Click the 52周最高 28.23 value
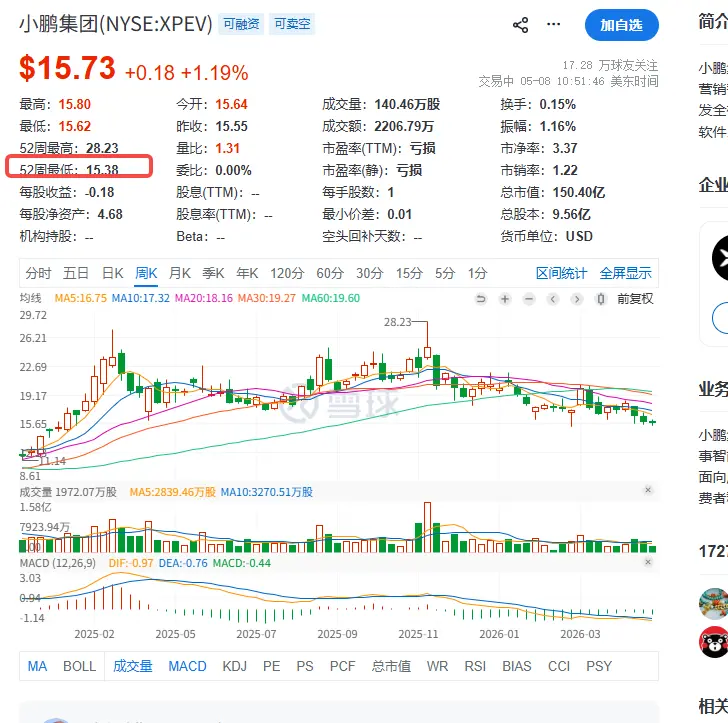This screenshot has width=728, height=723. pos(102,148)
